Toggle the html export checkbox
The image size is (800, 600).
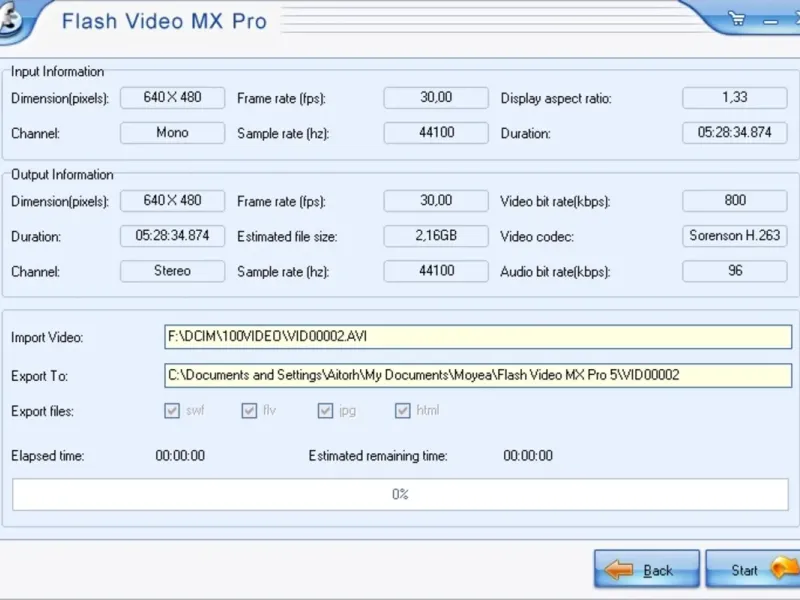coord(403,411)
